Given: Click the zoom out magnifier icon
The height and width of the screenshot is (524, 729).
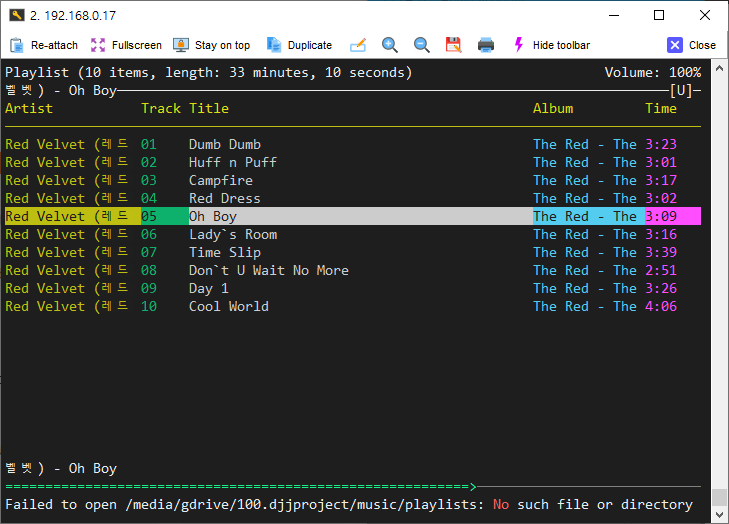Looking at the screenshot, I should (x=422, y=45).
